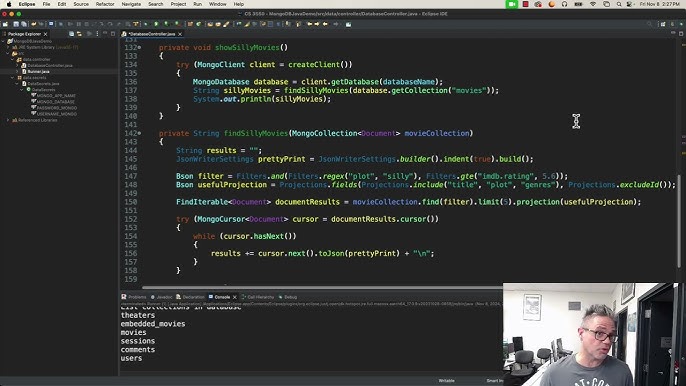Viewport: 686px width, 386px height.
Task: Expand the JRE System Library node
Action: (x=8, y=47)
